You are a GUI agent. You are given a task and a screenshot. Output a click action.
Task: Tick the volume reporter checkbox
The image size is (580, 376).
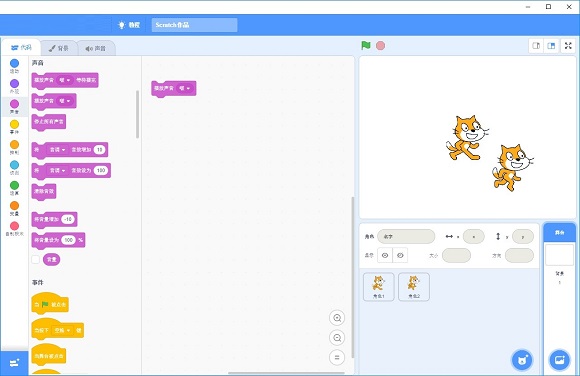36,259
